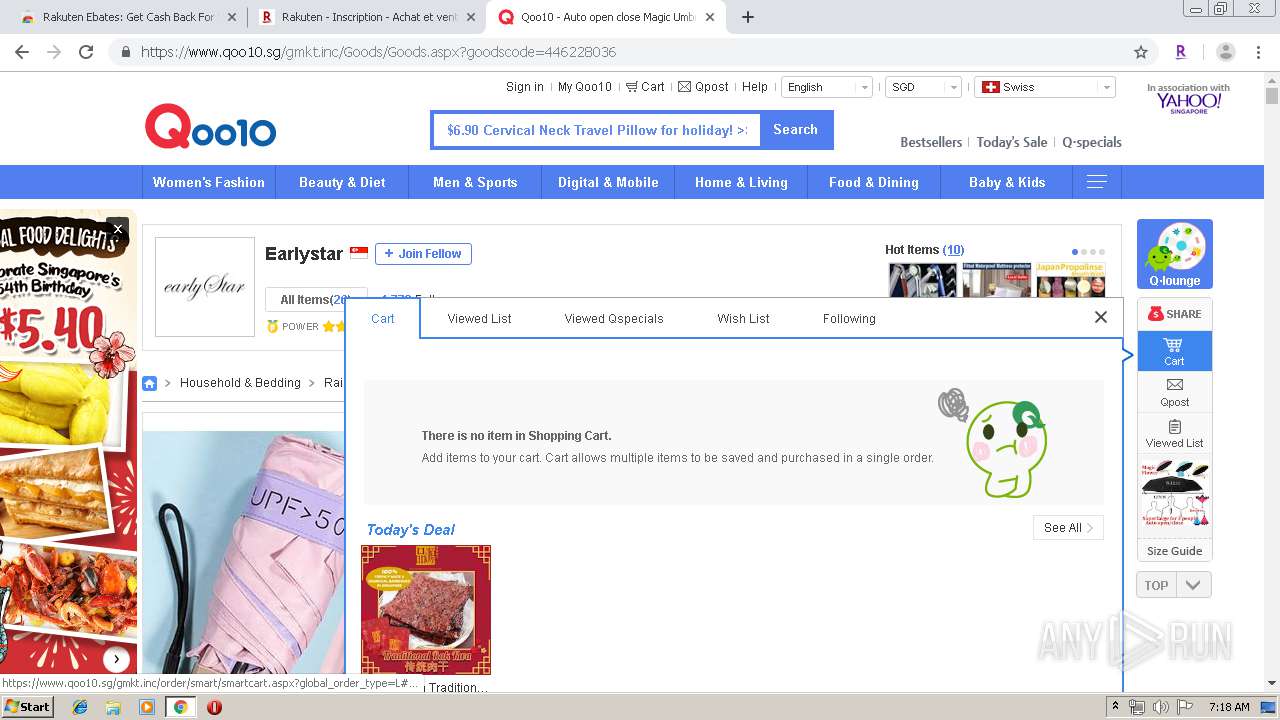The image size is (1280, 720).
Task: Open the English language dropdown
Action: (x=827, y=87)
